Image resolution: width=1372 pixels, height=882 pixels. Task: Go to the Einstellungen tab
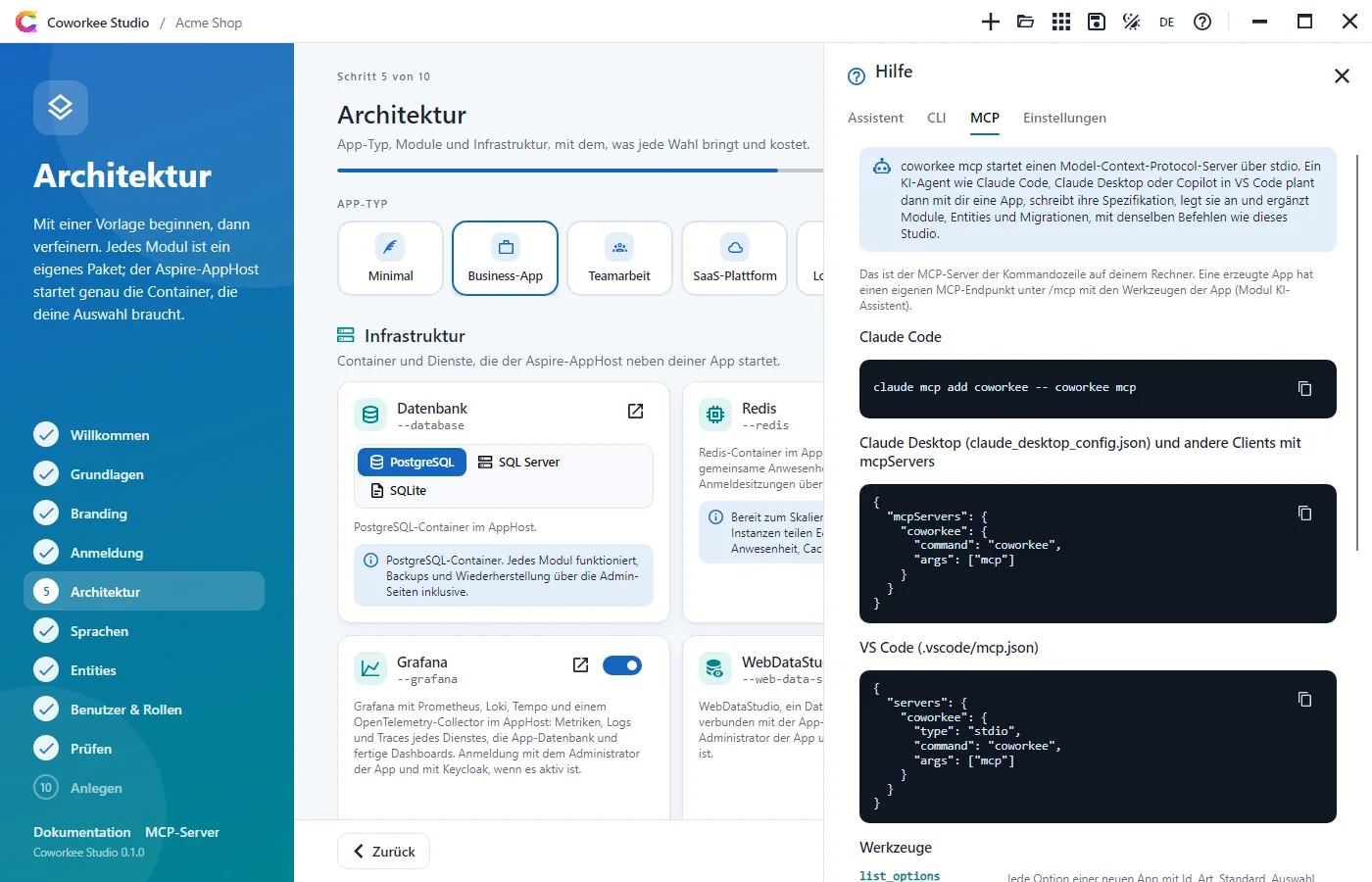(x=1064, y=118)
